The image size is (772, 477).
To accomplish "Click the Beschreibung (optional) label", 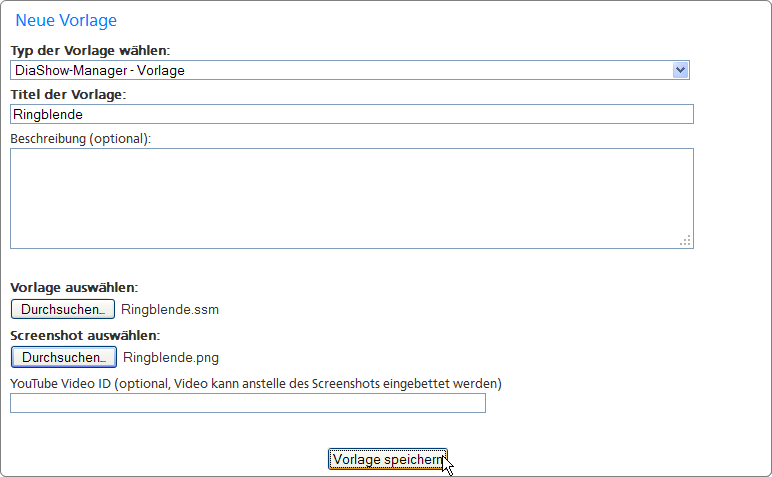I will [81, 138].
